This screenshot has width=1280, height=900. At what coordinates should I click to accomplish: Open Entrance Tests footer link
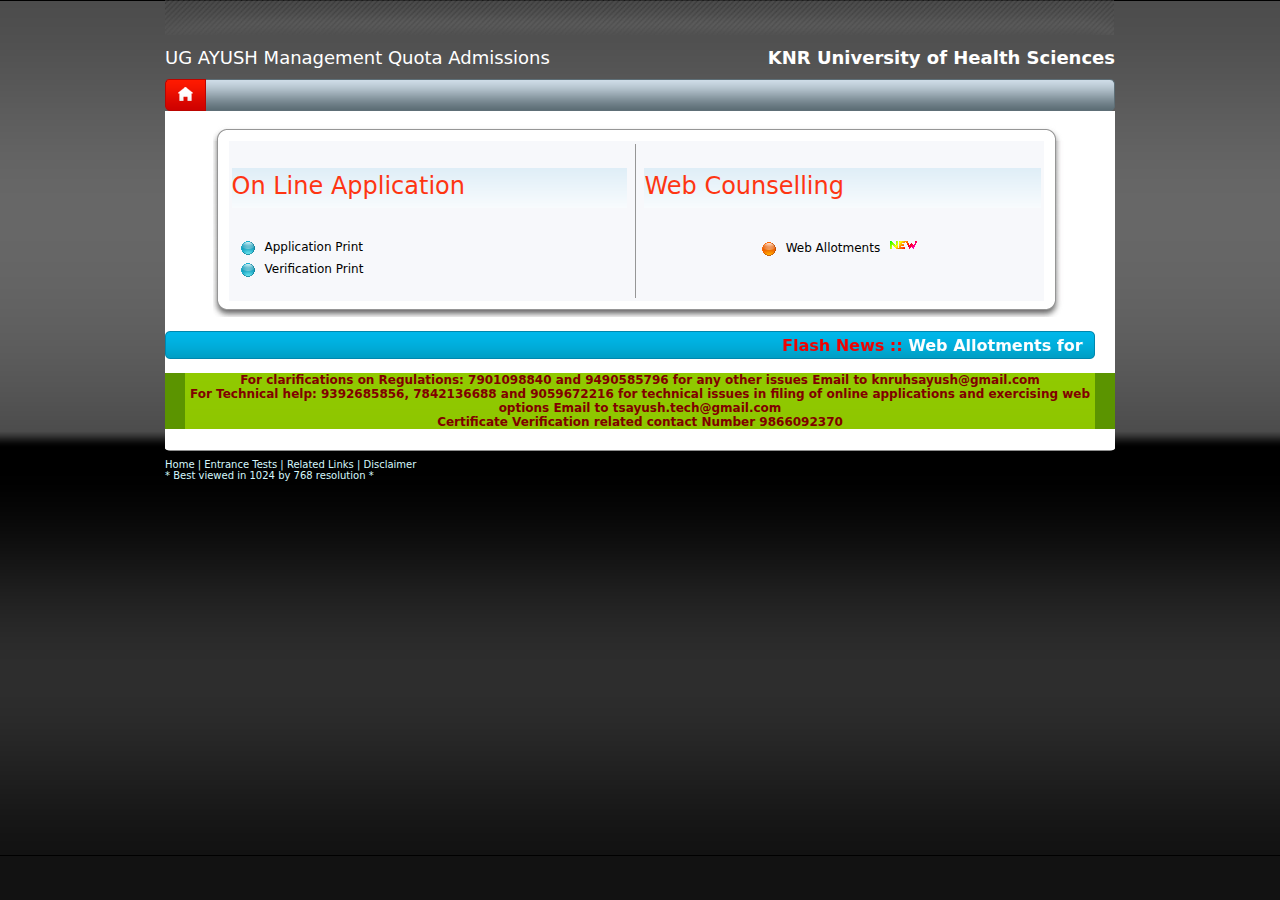[240, 465]
